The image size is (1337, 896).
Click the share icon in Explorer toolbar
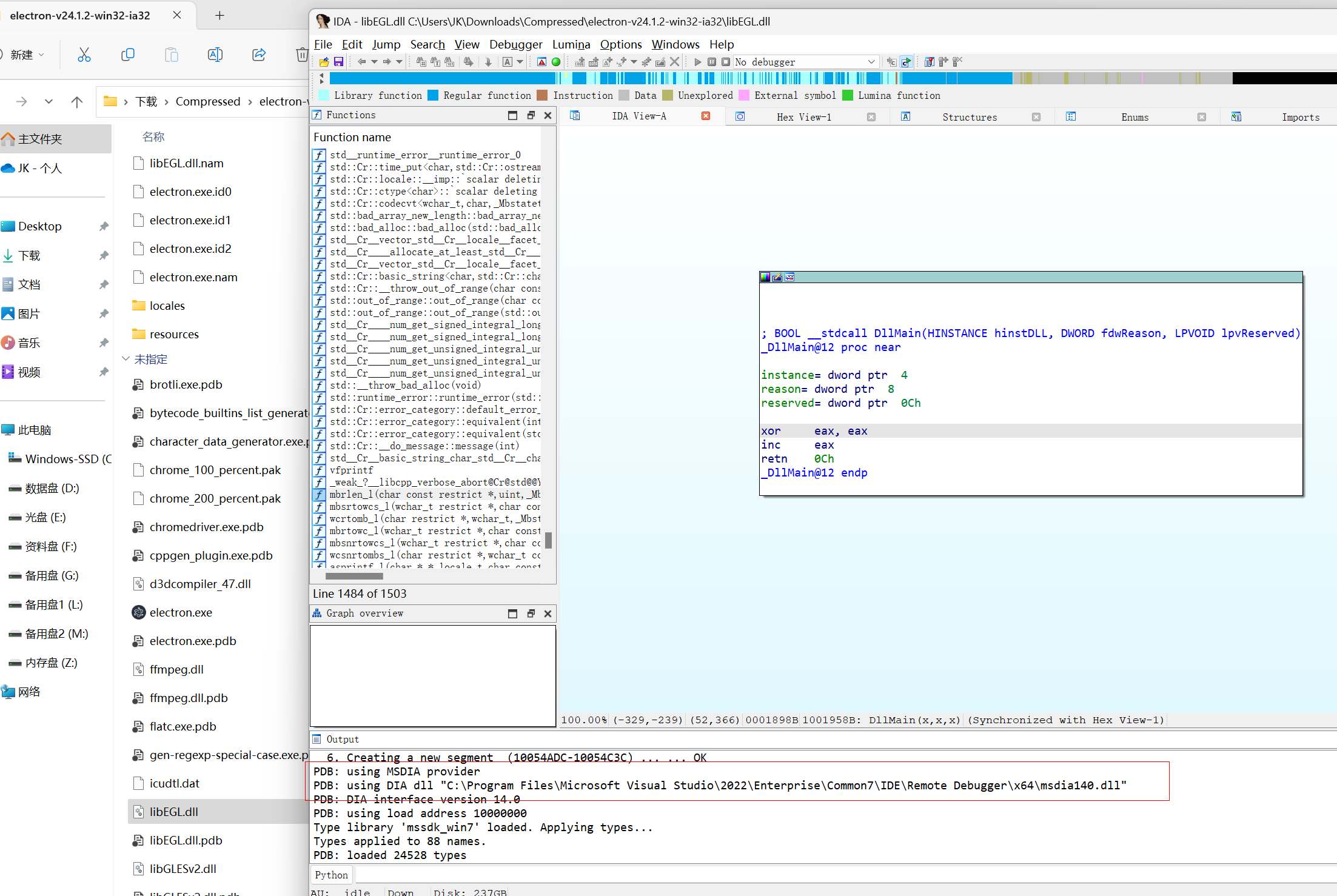coord(259,55)
